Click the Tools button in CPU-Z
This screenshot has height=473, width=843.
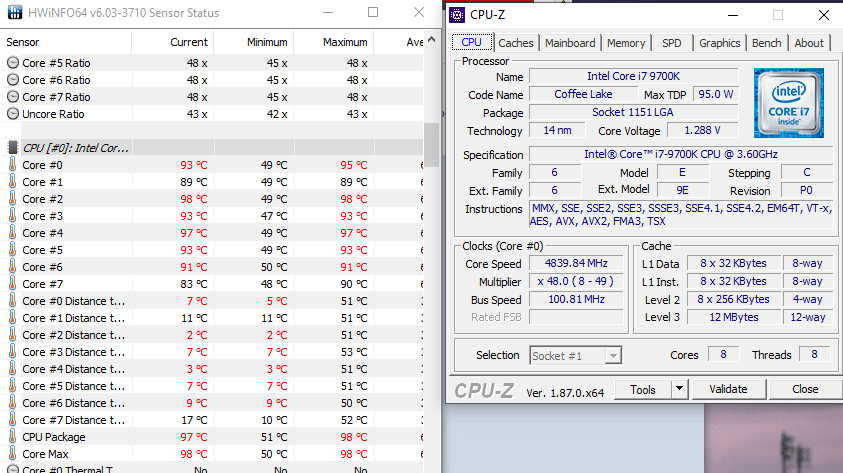coord(643,389)
